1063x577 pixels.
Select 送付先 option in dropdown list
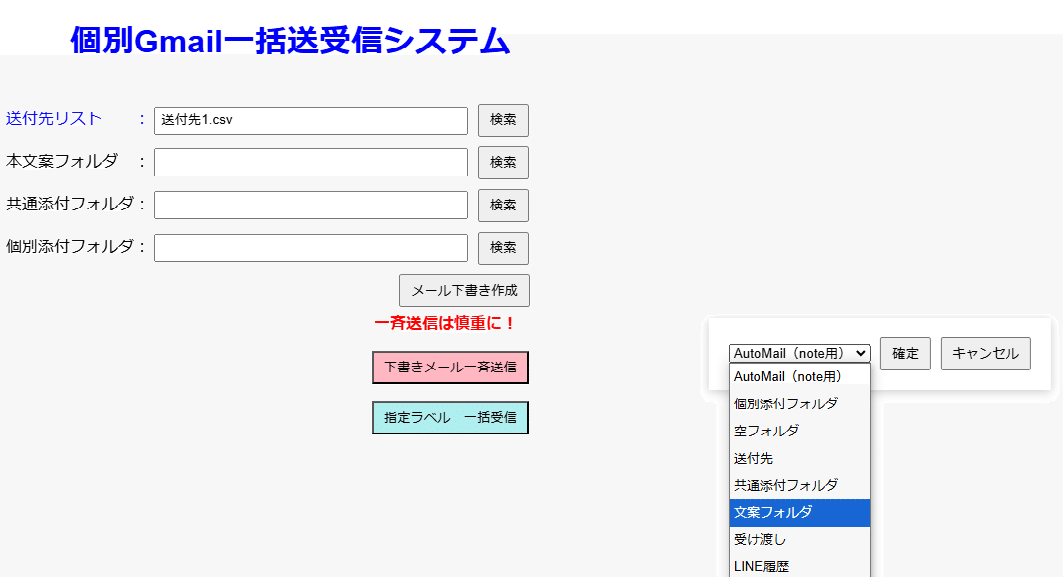[x=800, y=458]
